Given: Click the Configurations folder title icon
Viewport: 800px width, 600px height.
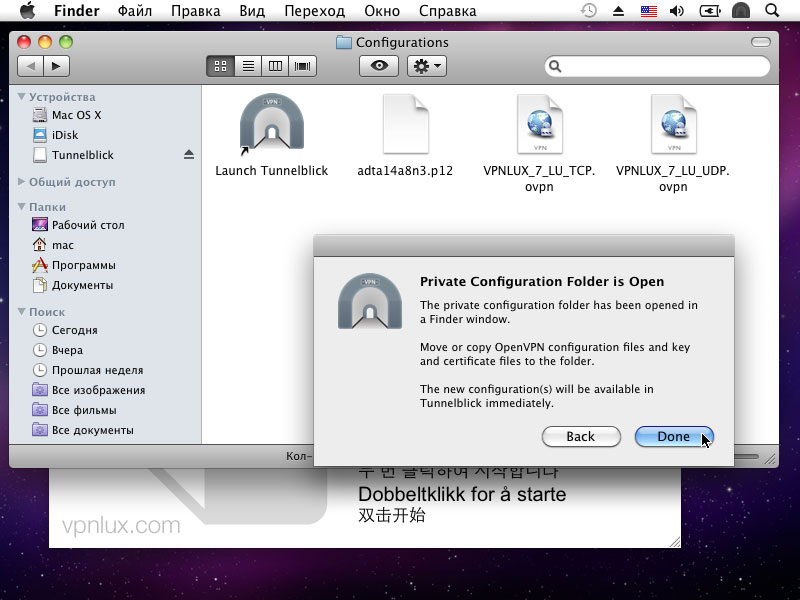Looking at the screenshot, I should pos(344,42).
